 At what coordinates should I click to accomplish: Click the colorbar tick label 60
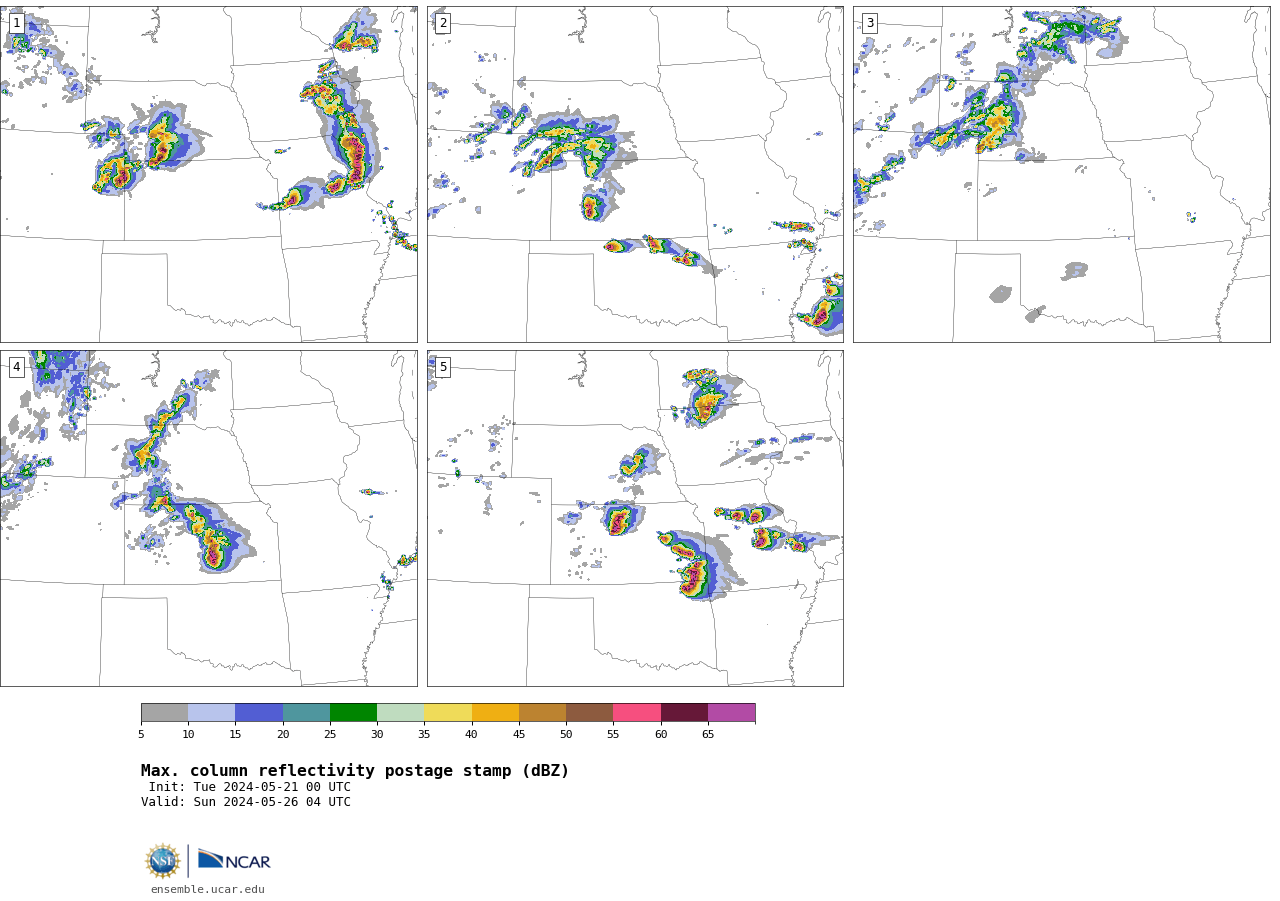click(661, 735)
